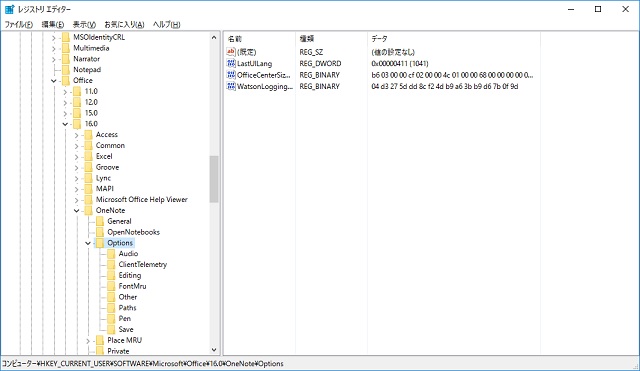Screen dimensions: 640x371
Task: Select the Paths key label
Action: pos(127,308)
